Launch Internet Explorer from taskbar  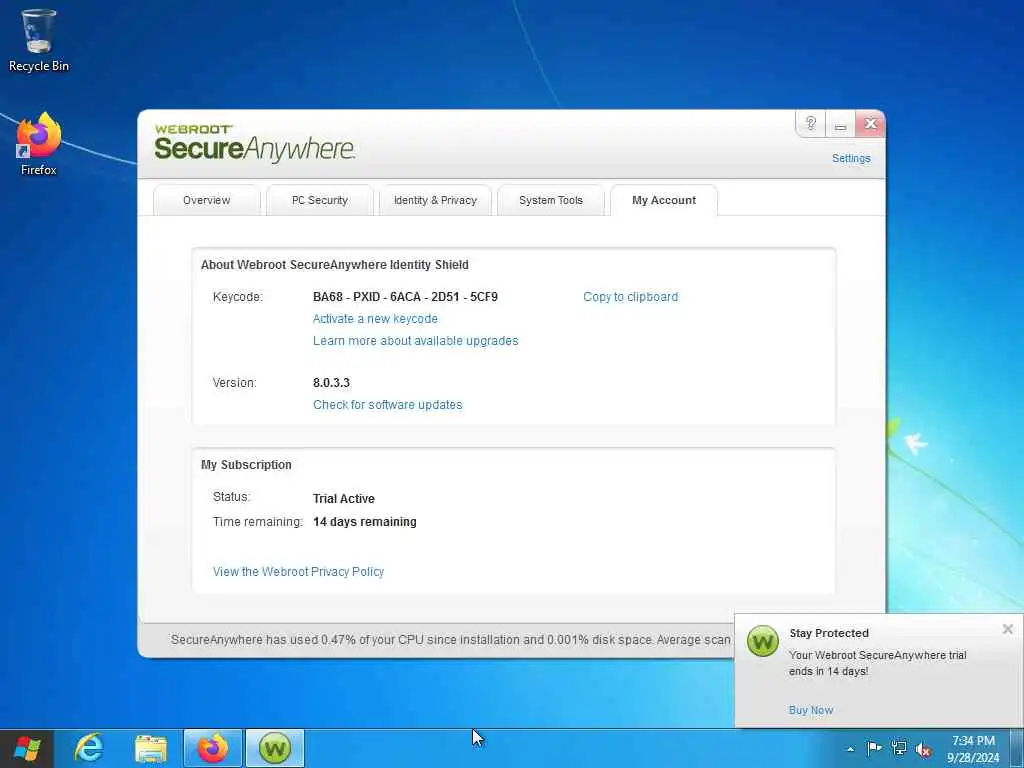coord(88,748)
